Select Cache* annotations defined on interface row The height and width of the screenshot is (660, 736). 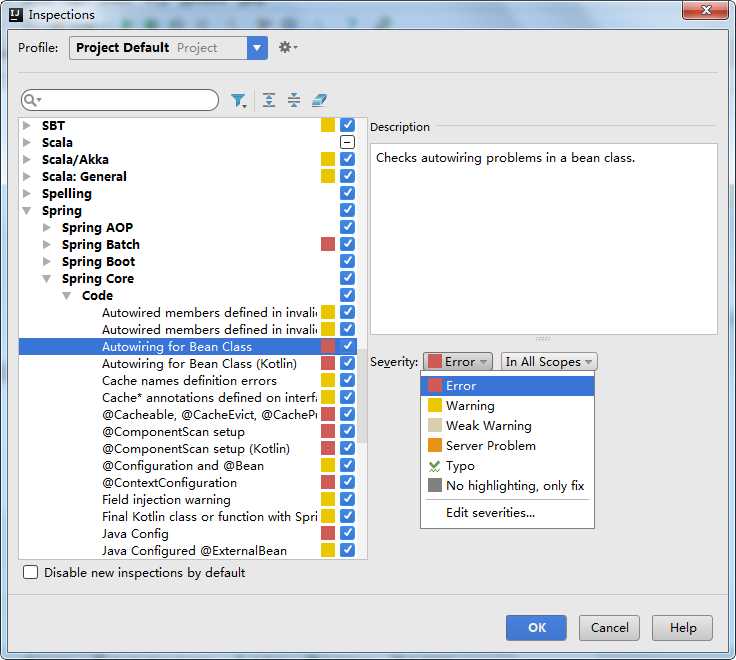point(187,397)
